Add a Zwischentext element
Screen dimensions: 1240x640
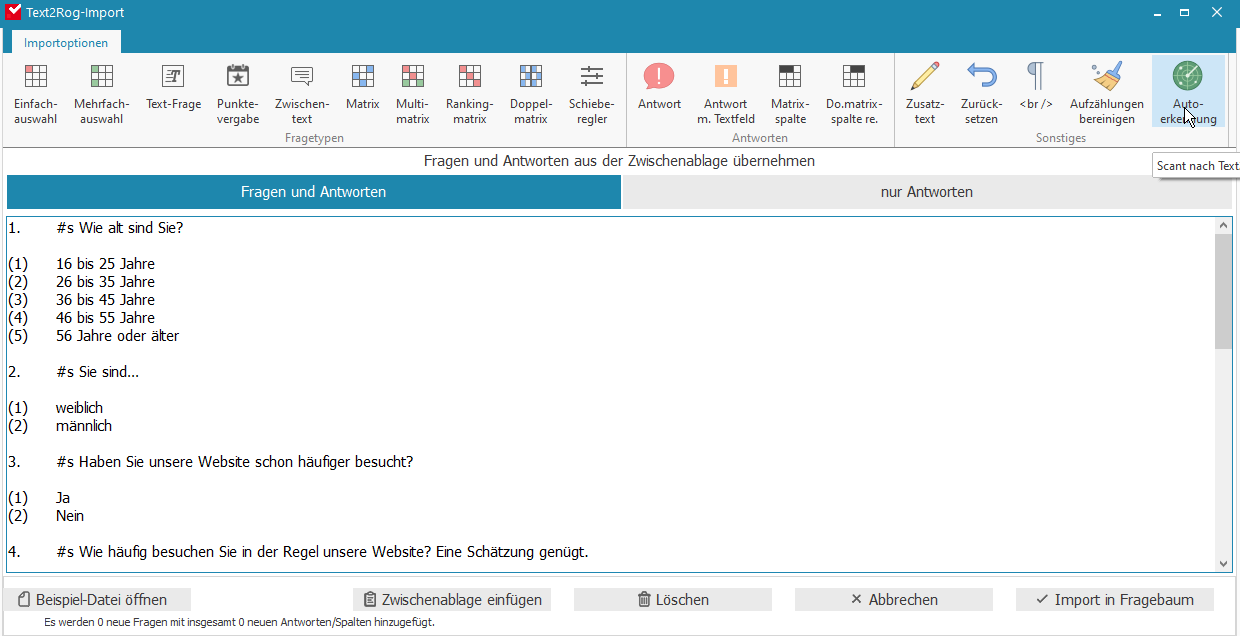tap(301, 90)
